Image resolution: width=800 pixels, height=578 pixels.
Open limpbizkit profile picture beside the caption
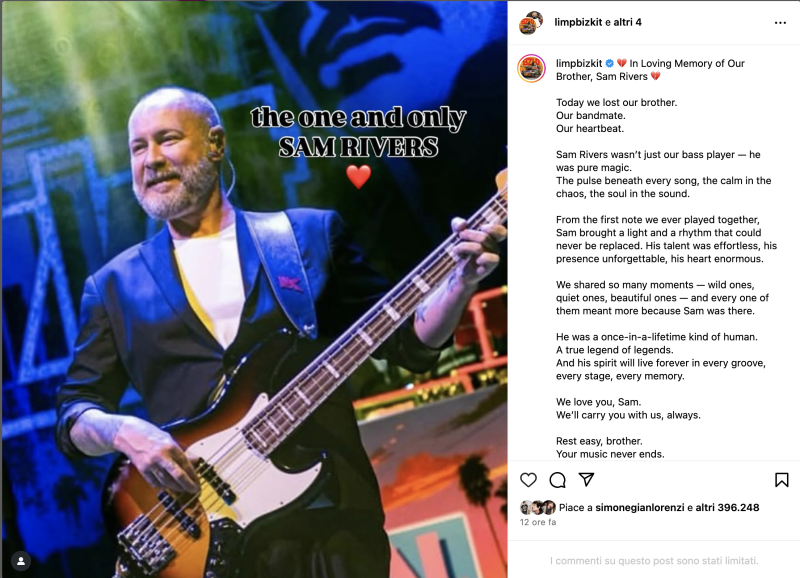(532, 68)
